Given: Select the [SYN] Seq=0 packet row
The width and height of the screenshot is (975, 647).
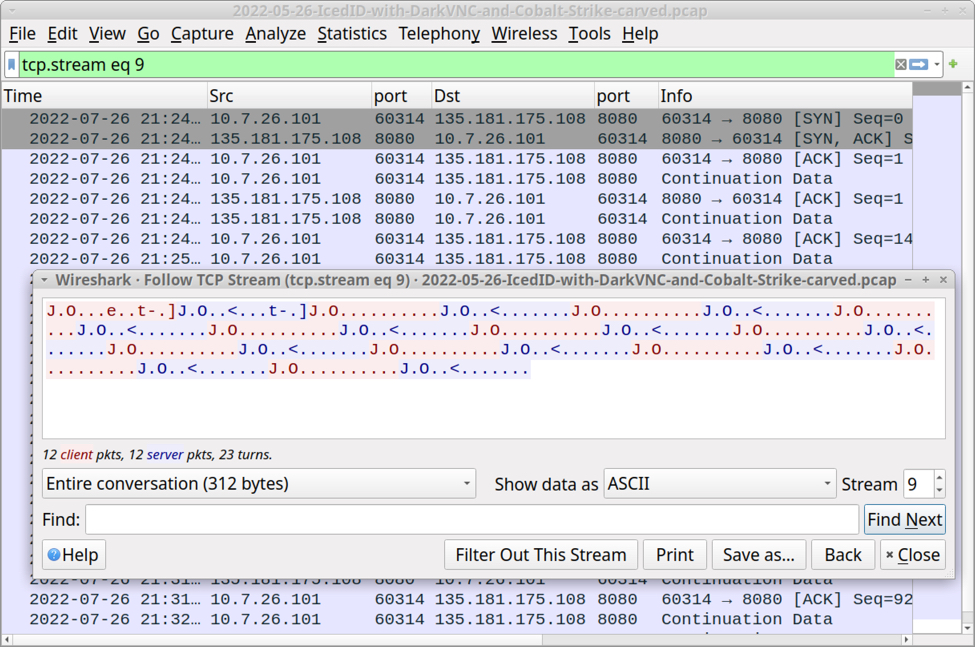Looking at the screenshot, I should pyautogui.click(x=457, y=119).
